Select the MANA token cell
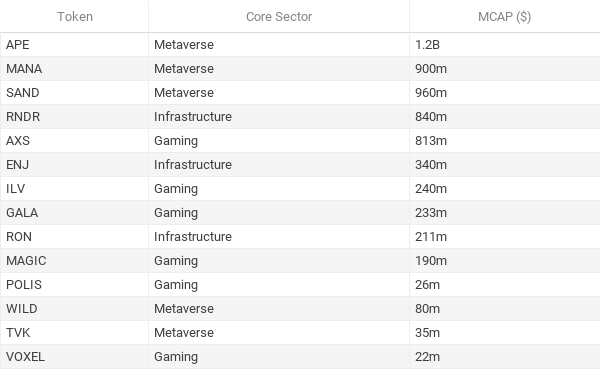600x371 pixels. click(x=75, y=69)
